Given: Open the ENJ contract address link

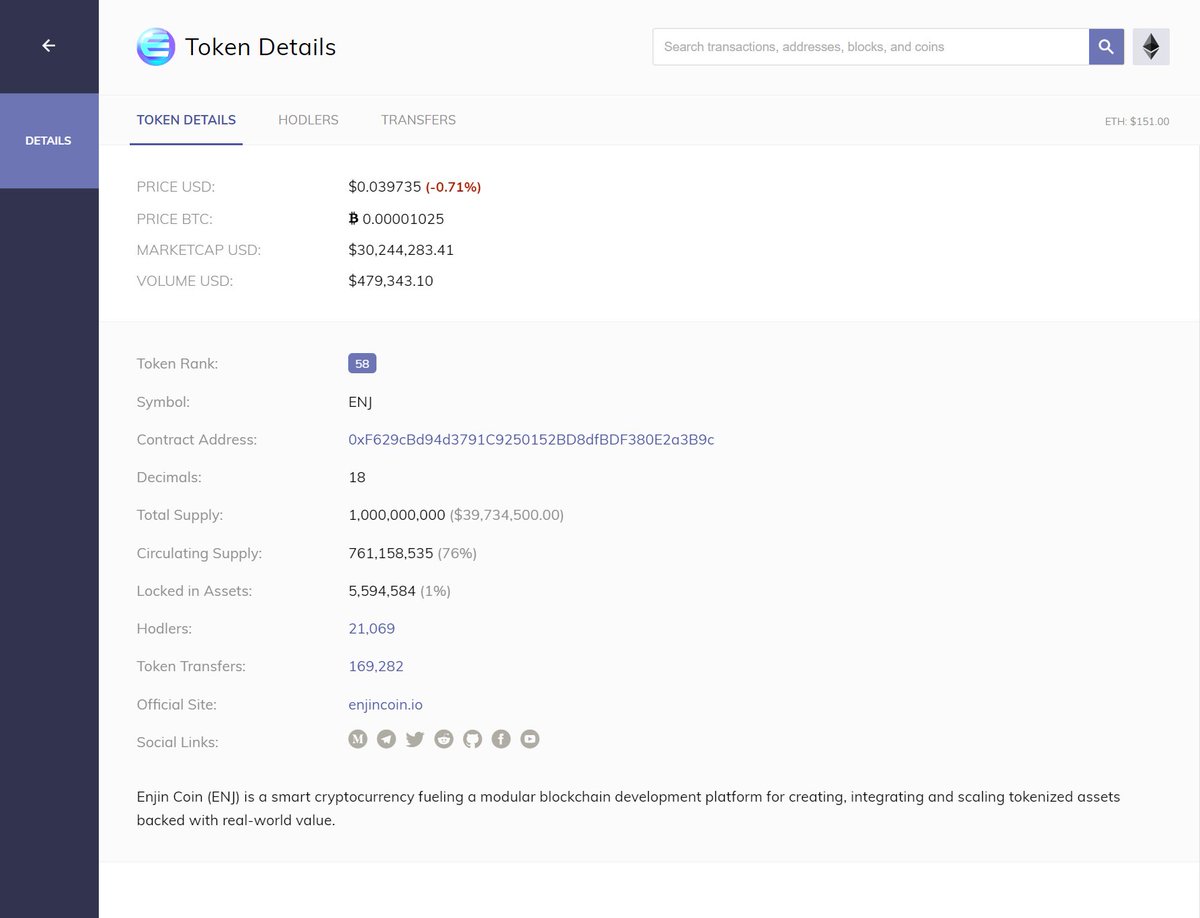Looking at the screenshot, I should [531, 440].
